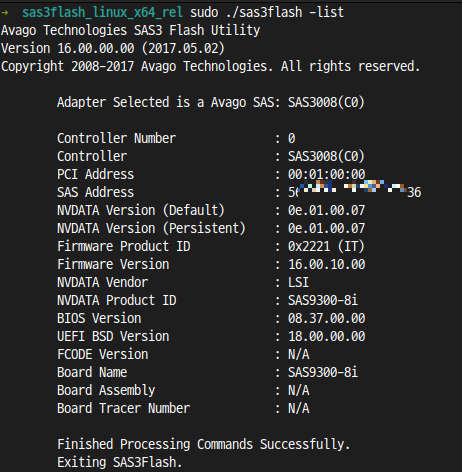Click the UEFI BSD Version value 18.00.00.00

[327, 336]
